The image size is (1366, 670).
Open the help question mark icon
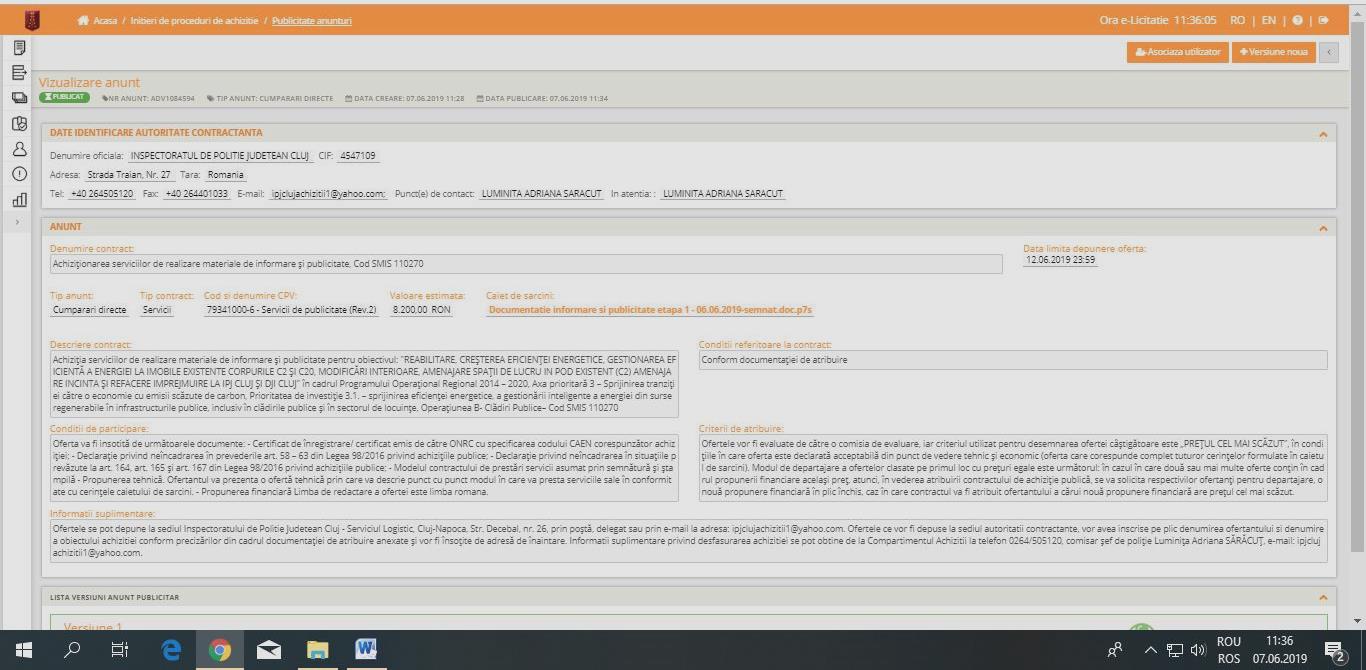tap(1298, 20)
